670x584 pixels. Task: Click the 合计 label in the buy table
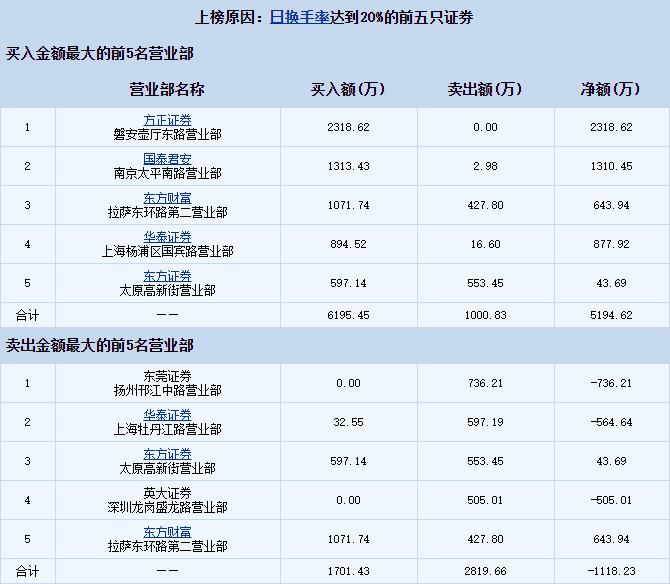(27, 315)
